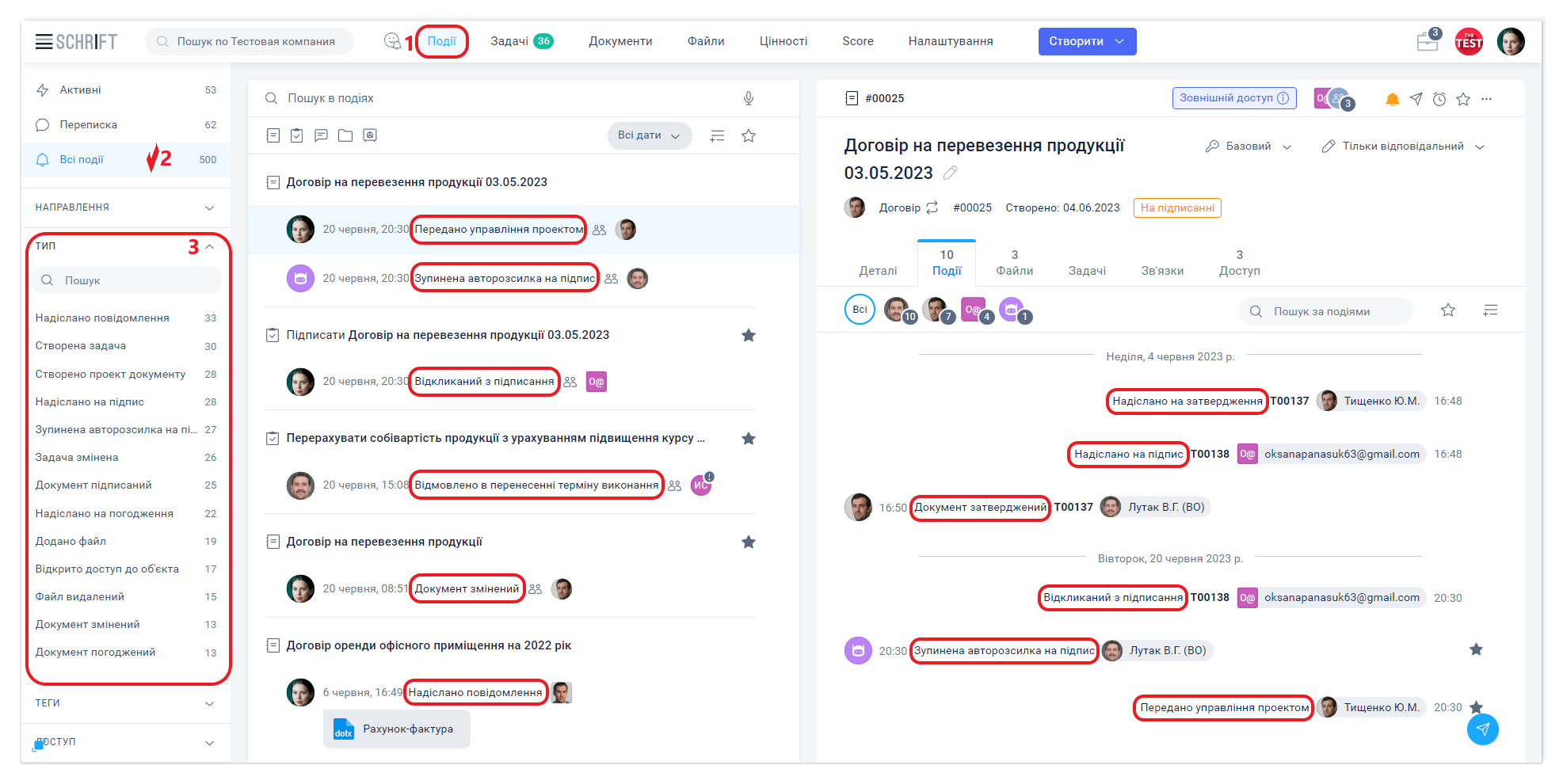Toggle star on Підписати Договір task
The height and width of the screenshot is (784, 1563).
[x=748, y=335]
